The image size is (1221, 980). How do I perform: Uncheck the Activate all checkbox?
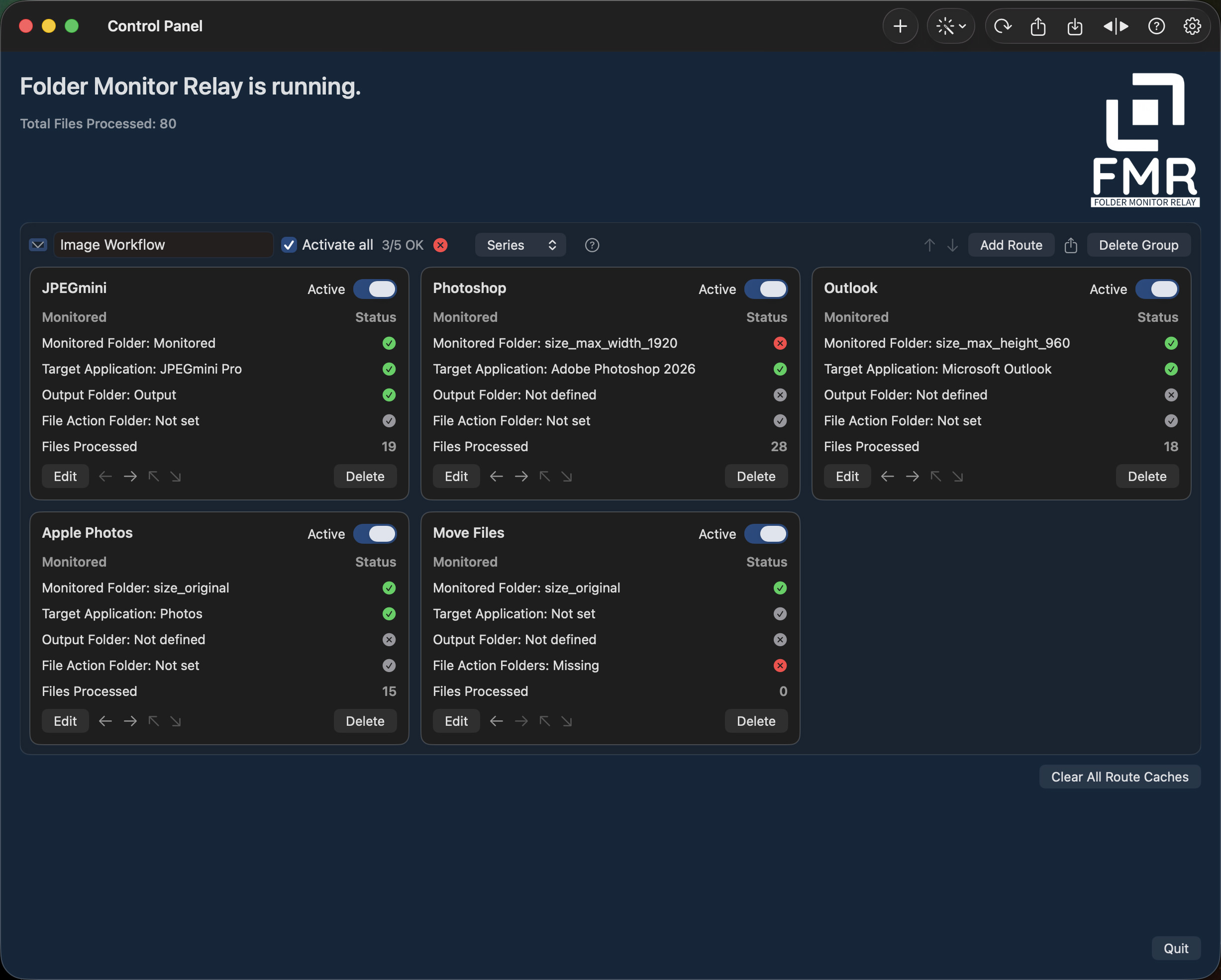tap(289, 245)
